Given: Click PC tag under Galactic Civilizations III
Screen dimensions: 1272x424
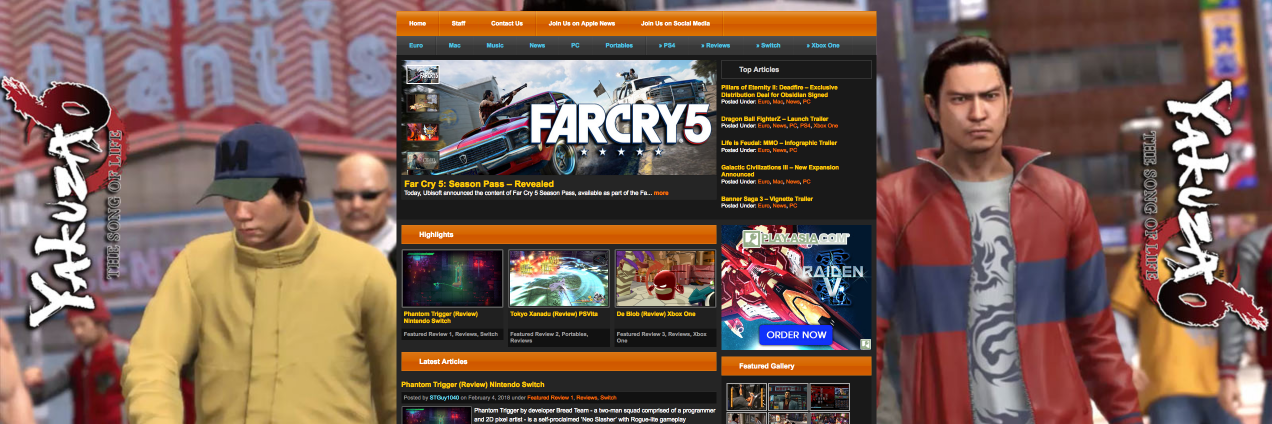Looking at the screenshot, I should (x=807, y=181).
